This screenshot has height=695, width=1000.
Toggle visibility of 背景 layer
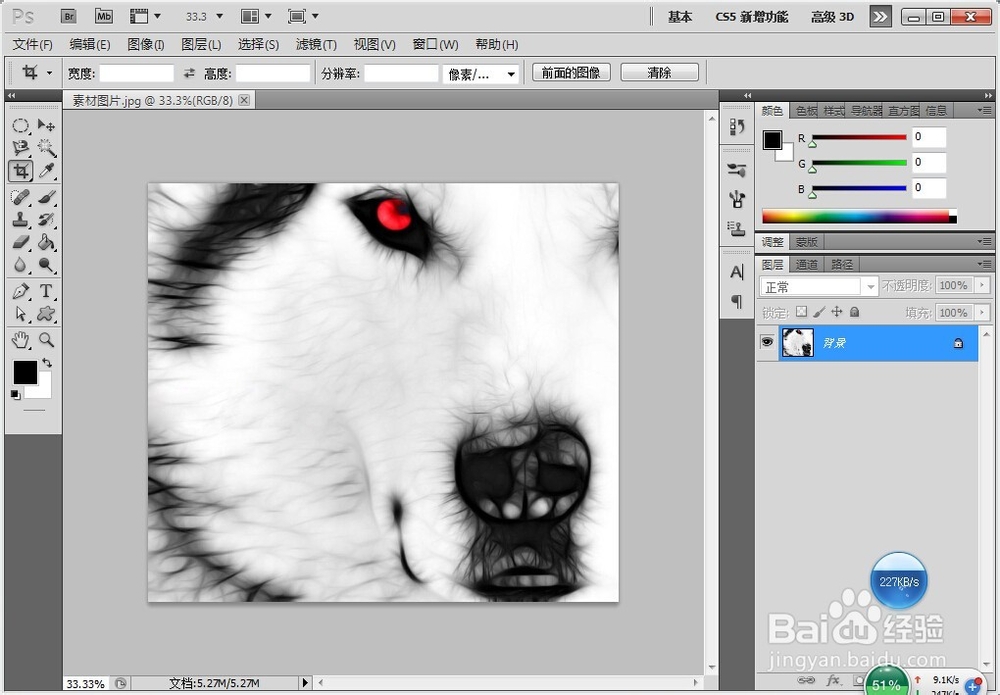(767, 342)
